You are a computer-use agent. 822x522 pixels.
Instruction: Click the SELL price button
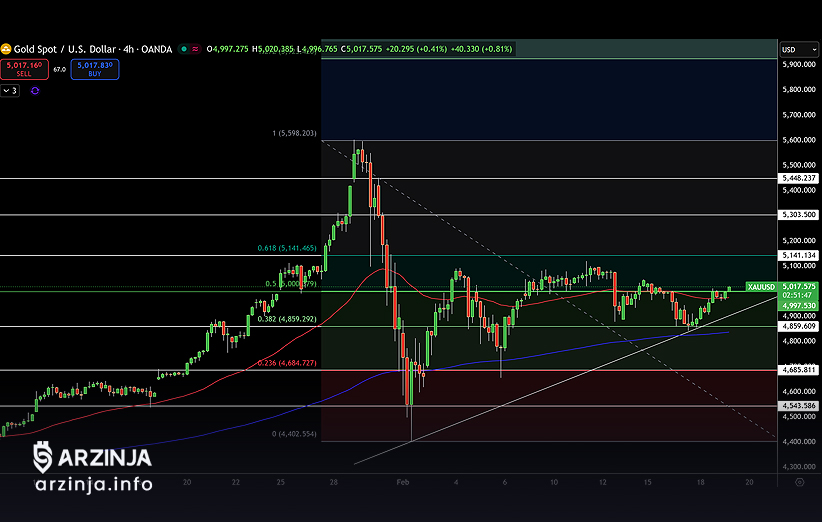point(22,69)
